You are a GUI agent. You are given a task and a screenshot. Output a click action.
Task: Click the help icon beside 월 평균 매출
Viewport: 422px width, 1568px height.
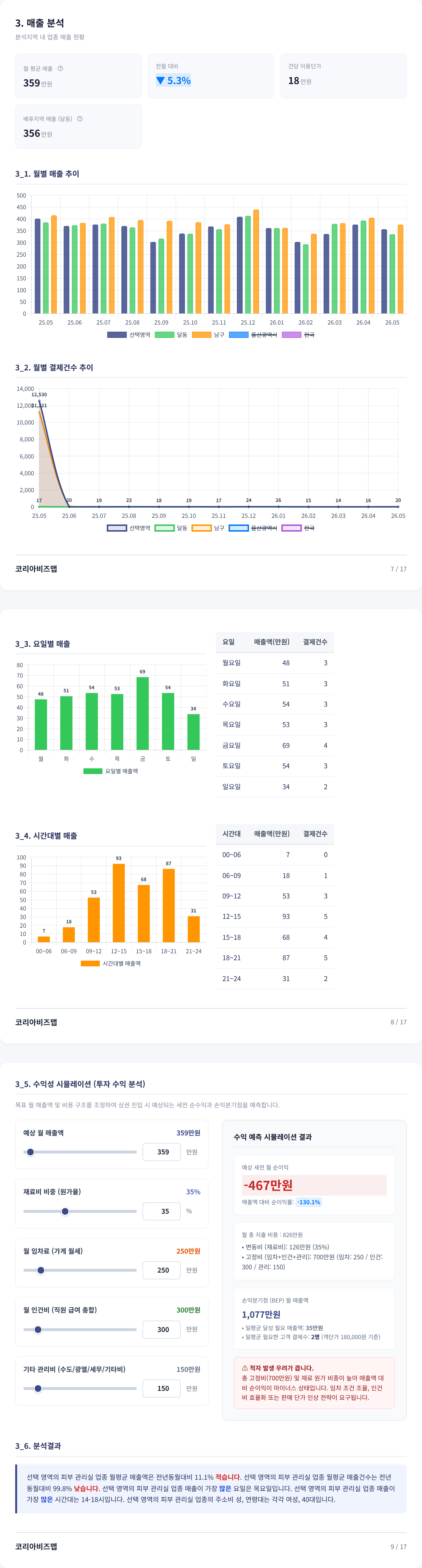(x=60, y=68)
